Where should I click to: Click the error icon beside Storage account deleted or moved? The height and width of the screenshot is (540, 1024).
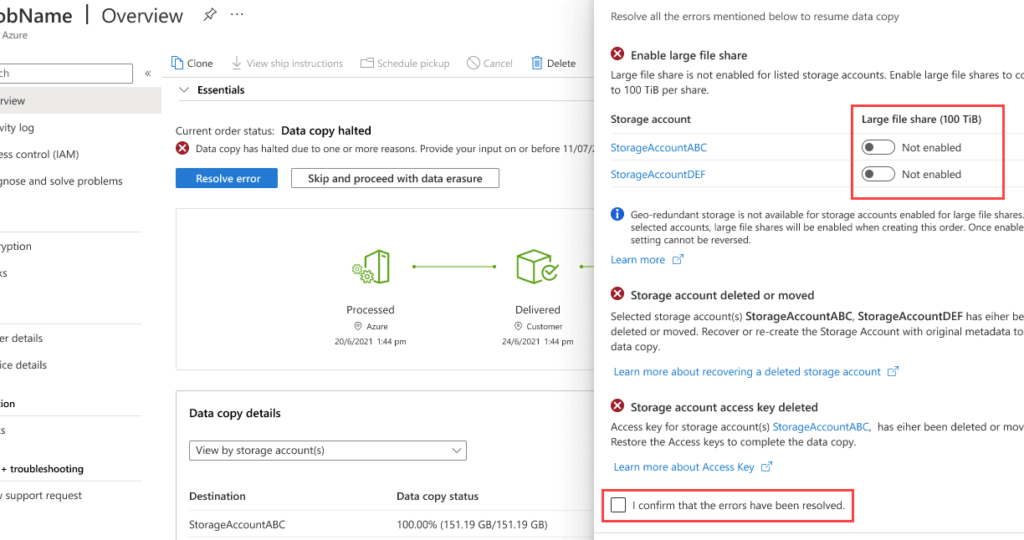coord(617,294)
